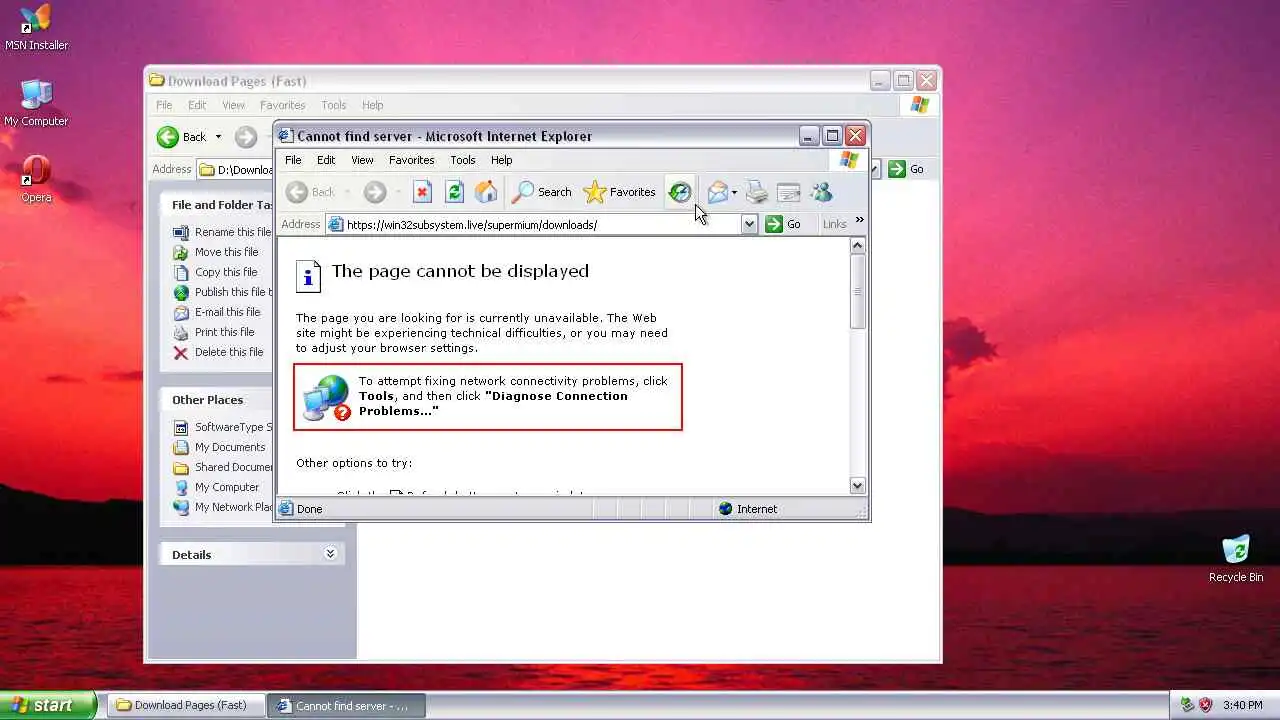Viewport: 1280px width, 720px height.
Task: Open the MSN Installer desktop icon
Action: click(36, 28)
